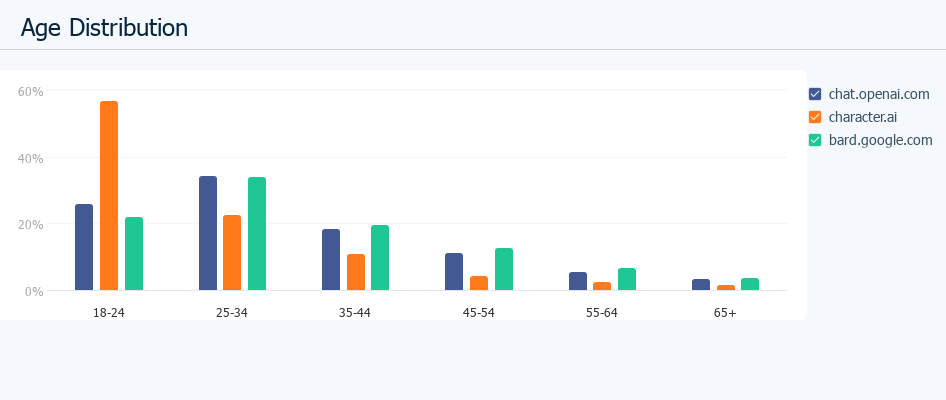Select the green bard.google.com bar for 25-34
Viewport: 946px width, 400px height.
click(x=257, y=234)
